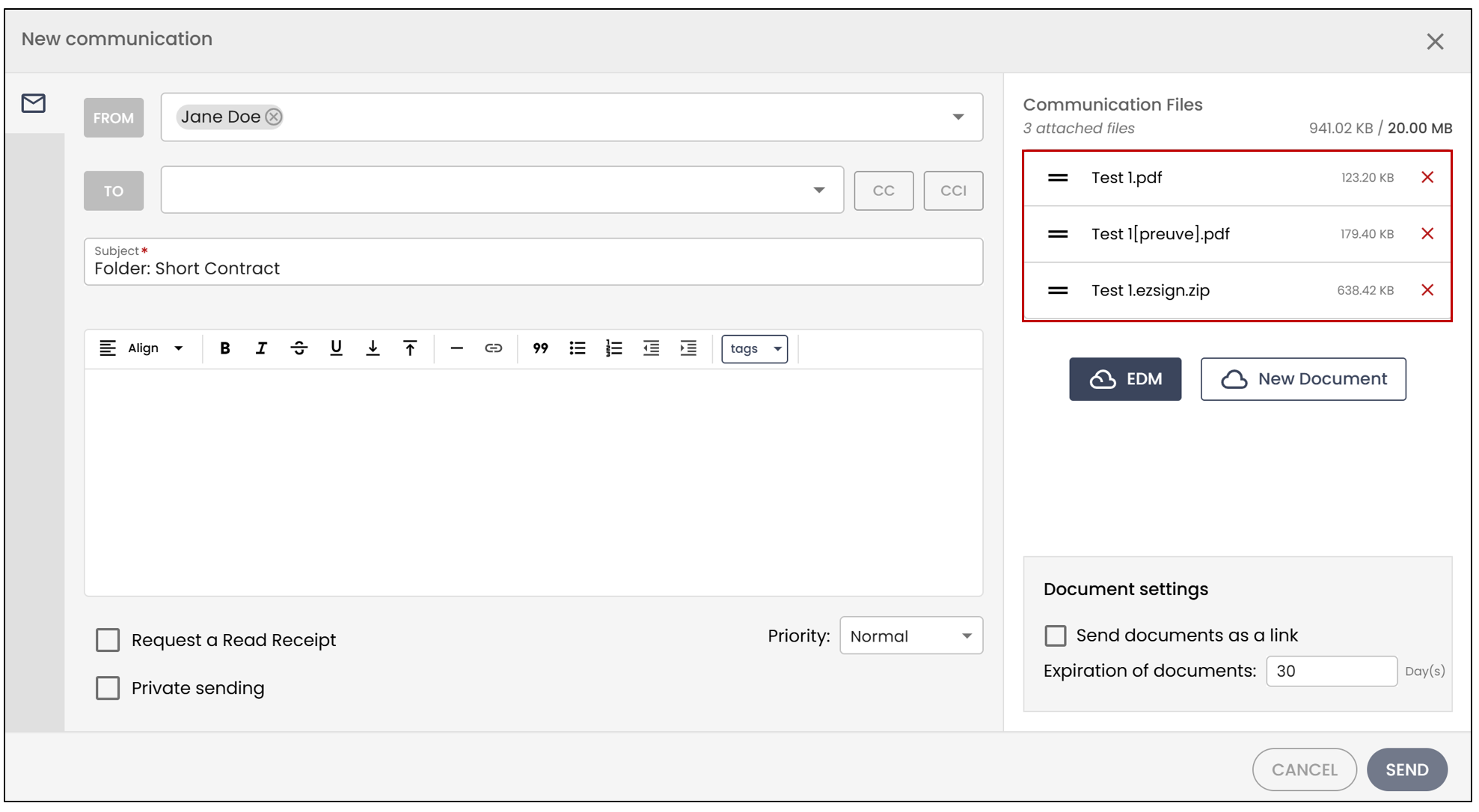Image resolution: width=1479 pixels, height=812 pixels.
Task: Open the EDM document picker
Action: (1124, 379)
